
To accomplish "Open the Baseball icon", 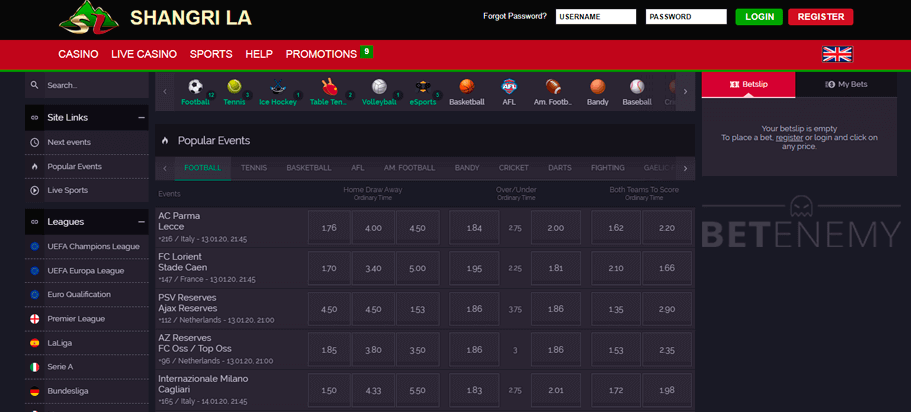I will pos(637,87).
